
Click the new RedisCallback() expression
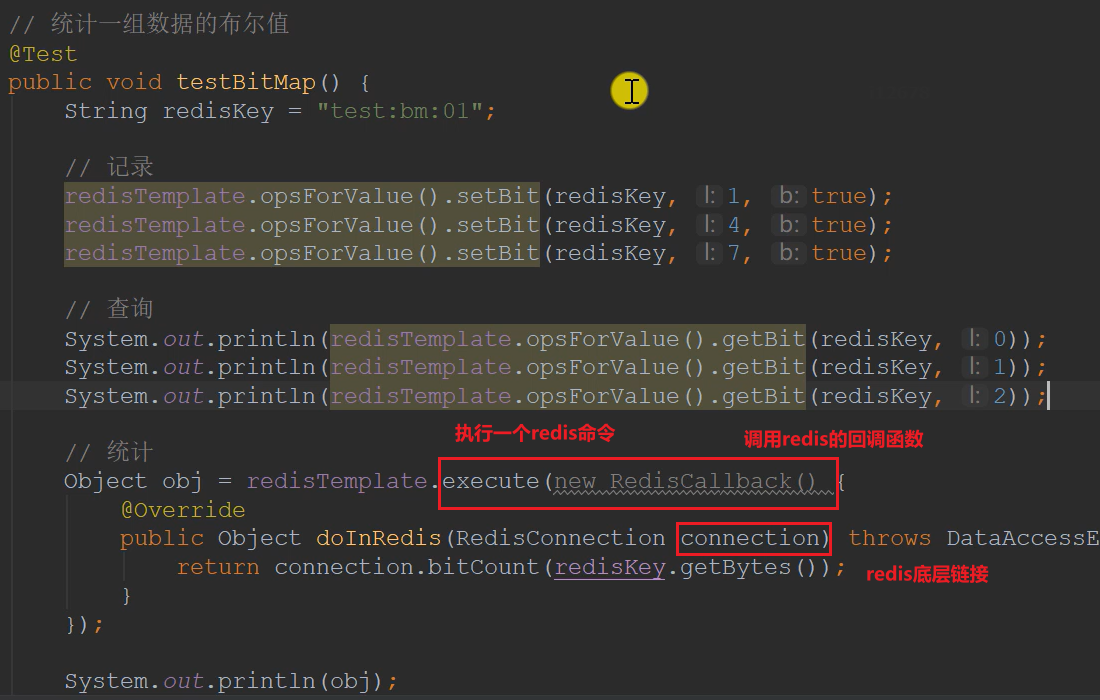[685, 482]
